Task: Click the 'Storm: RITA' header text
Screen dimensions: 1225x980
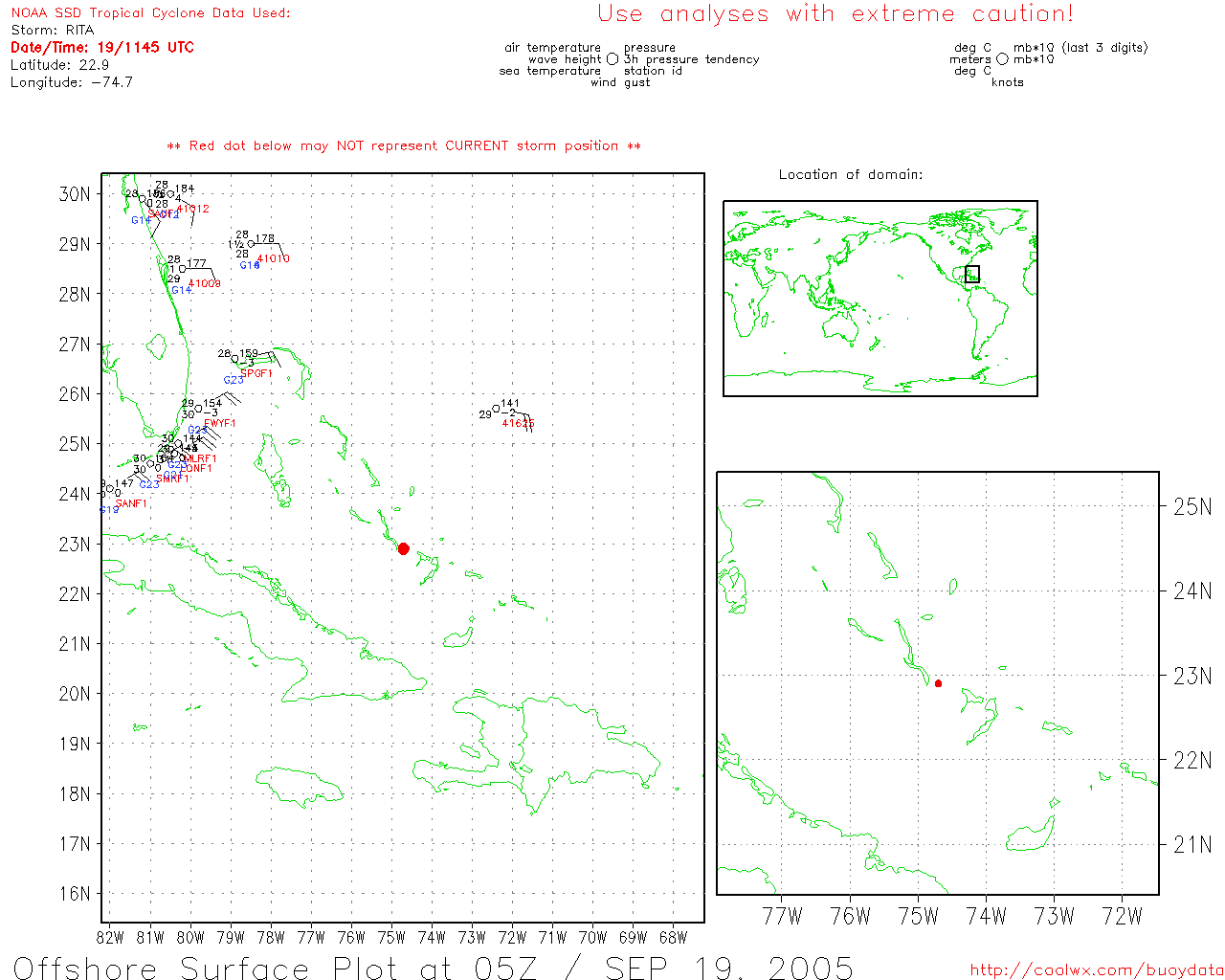Action: [x=53, y=31]
